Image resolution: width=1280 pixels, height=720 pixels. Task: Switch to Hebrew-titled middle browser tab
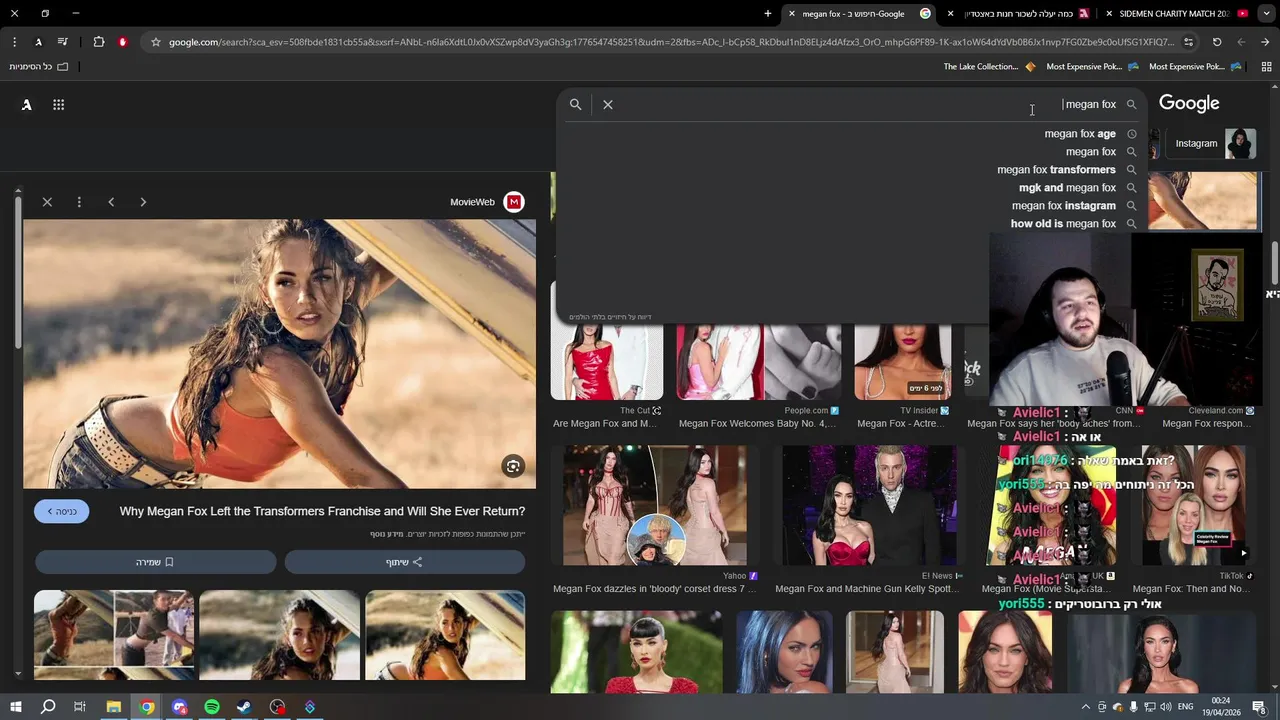[1017, 14]
